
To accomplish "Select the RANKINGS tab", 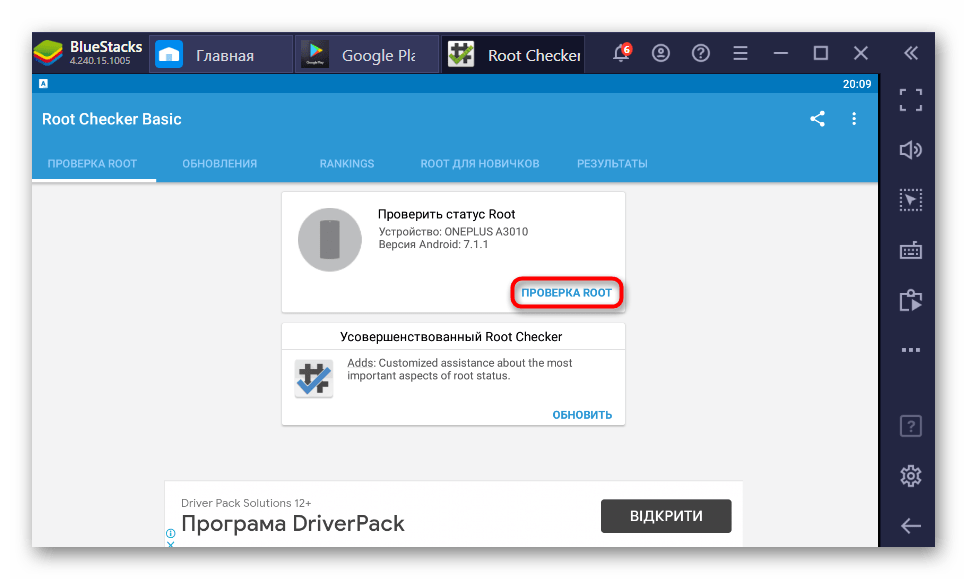I will [347, 164].
